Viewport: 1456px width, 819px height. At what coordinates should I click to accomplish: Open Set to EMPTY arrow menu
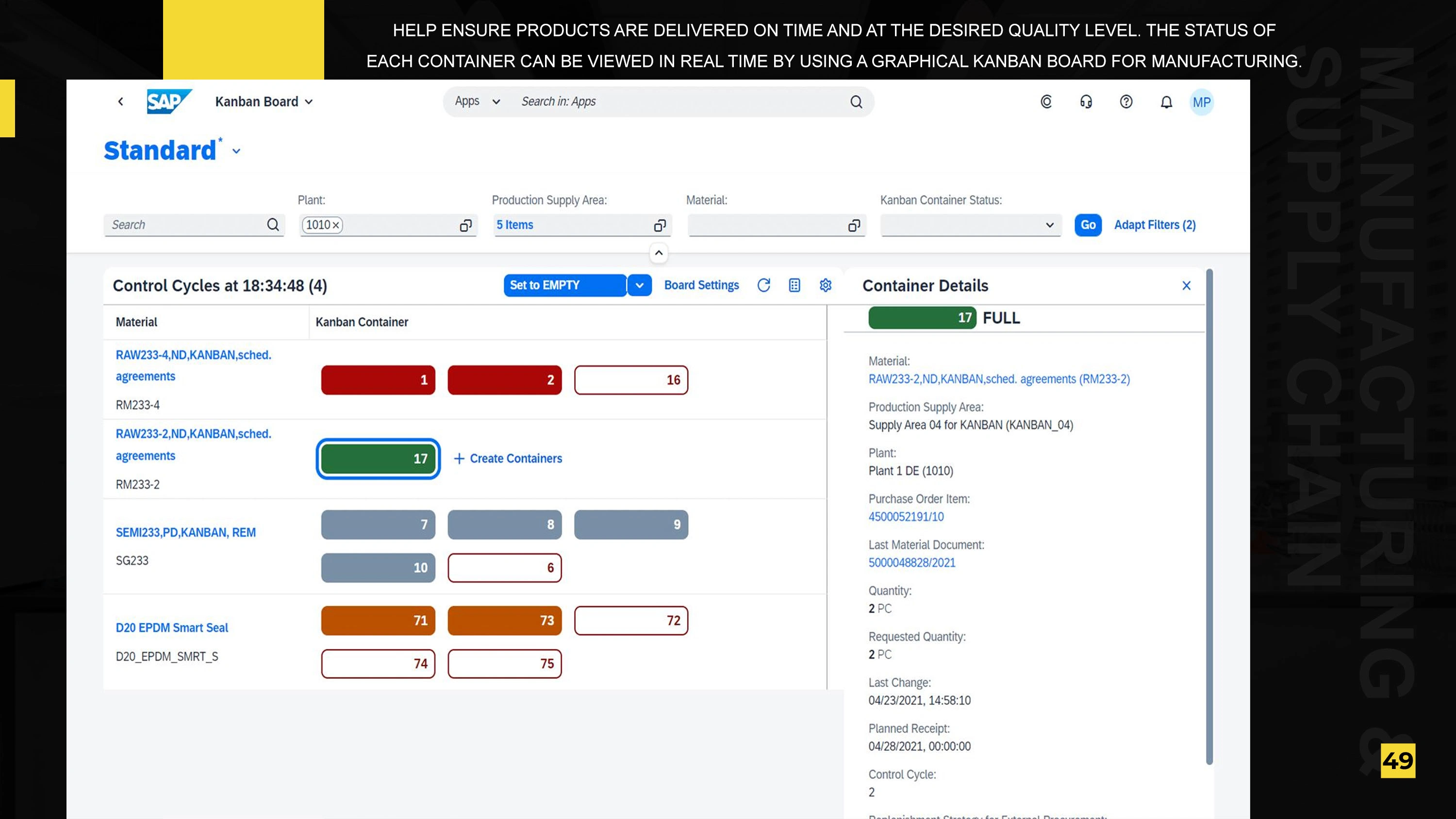tap(639, 285)
